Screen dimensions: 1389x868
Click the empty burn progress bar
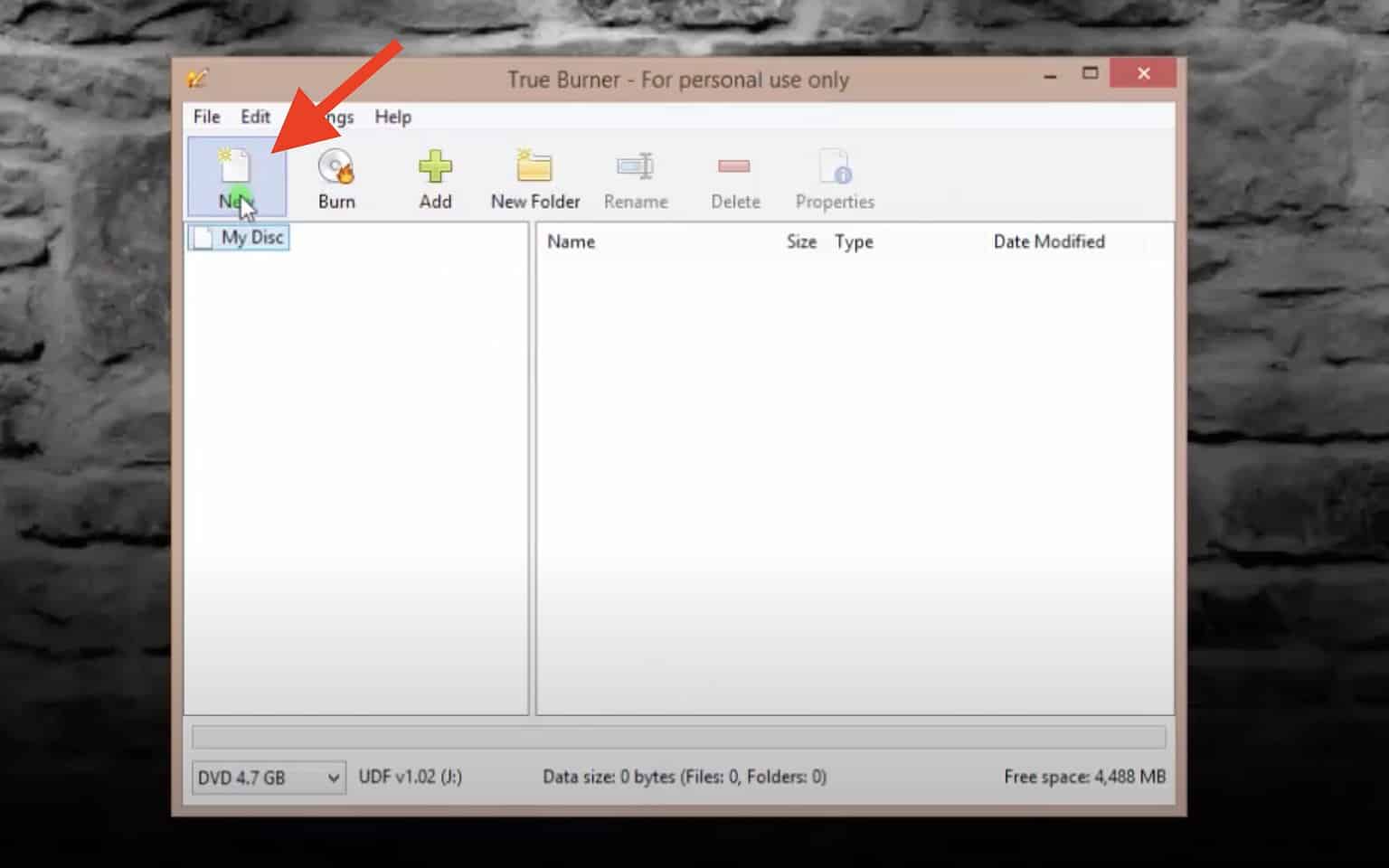pos(676,737)
